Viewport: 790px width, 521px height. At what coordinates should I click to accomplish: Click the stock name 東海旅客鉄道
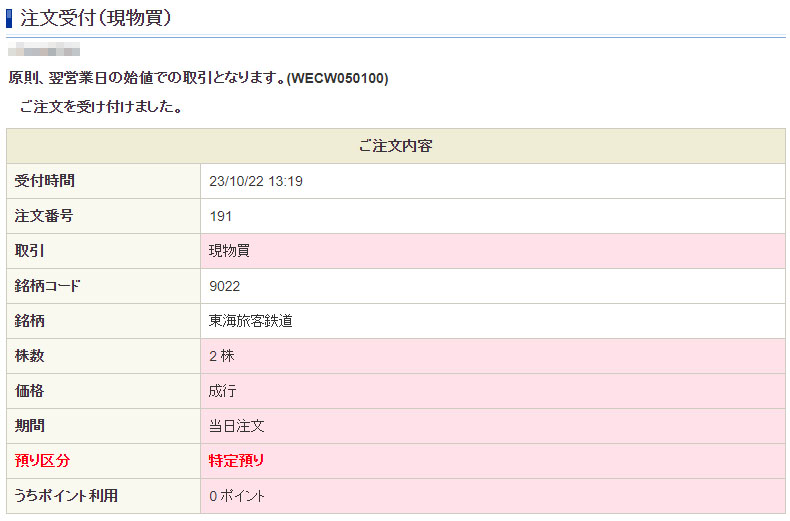(x=250, y=321)
